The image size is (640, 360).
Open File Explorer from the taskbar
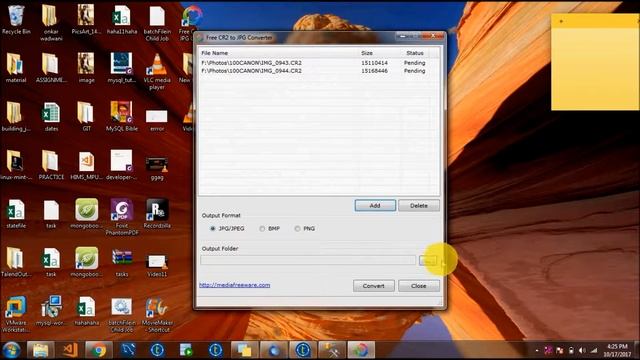click(x=40, y=351)
